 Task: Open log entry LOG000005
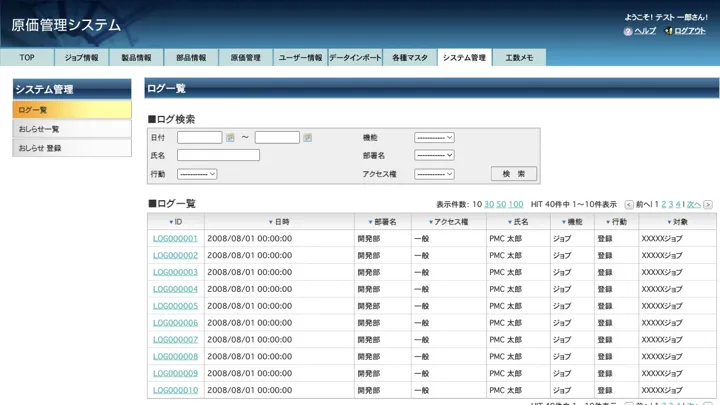pyautogui.click(x=175, y=306)
